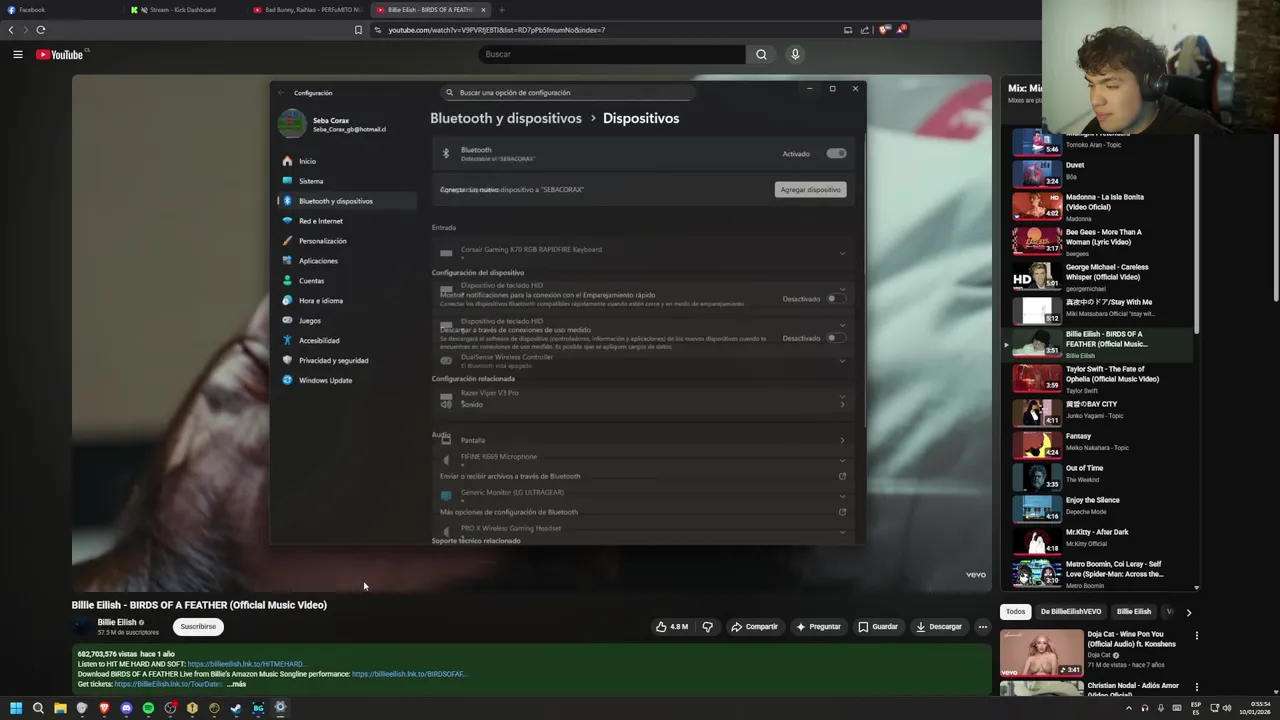Open Discord from the taskbar

pos(126,708)
